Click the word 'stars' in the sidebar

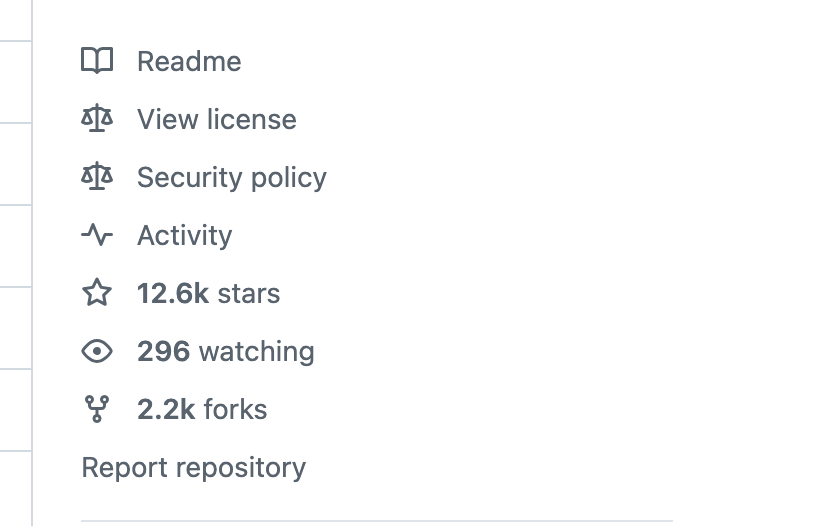(x=249, y=293)
